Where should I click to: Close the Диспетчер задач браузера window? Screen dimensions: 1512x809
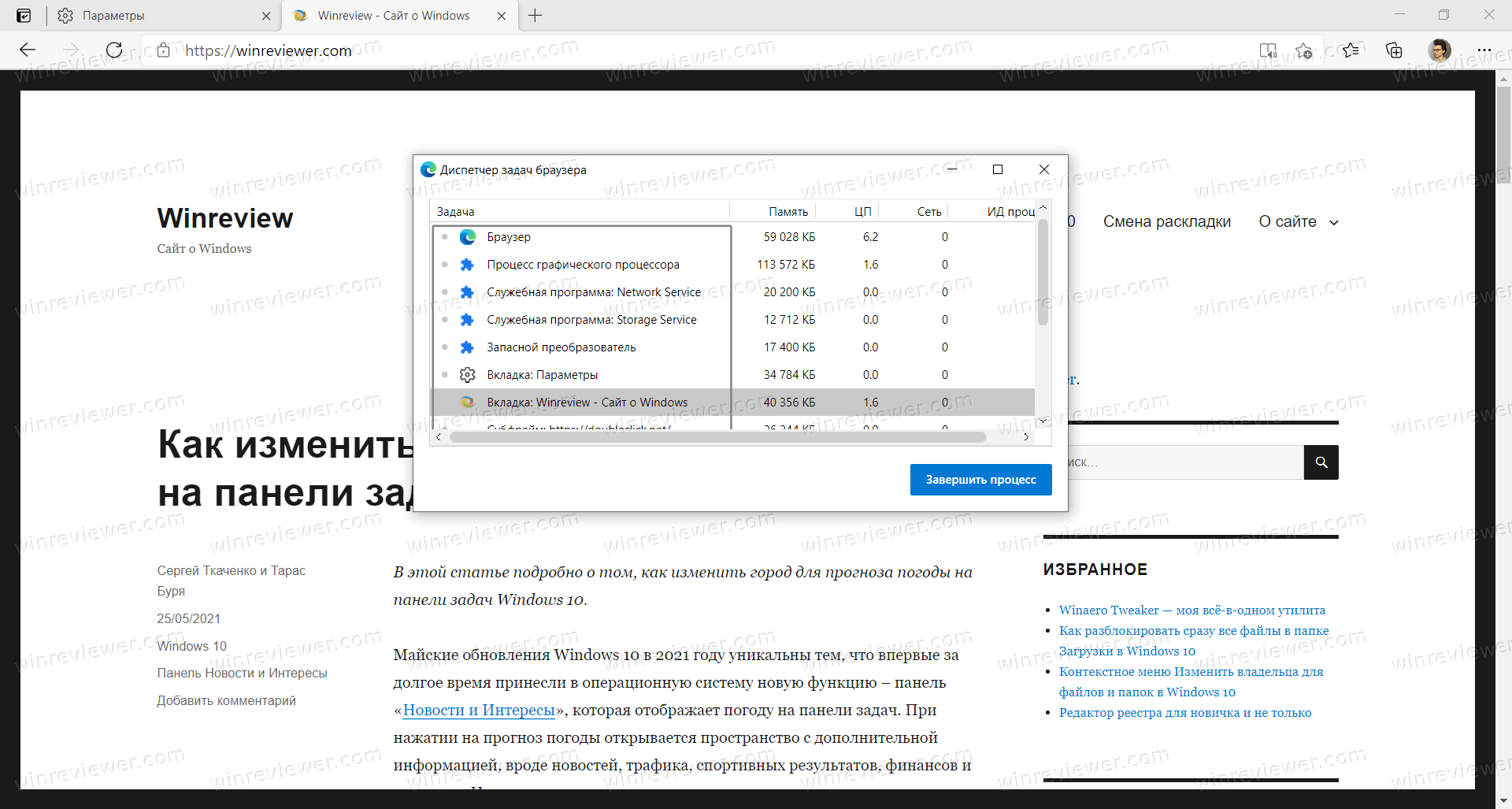pyautogui.click(x=1044, y=169)
